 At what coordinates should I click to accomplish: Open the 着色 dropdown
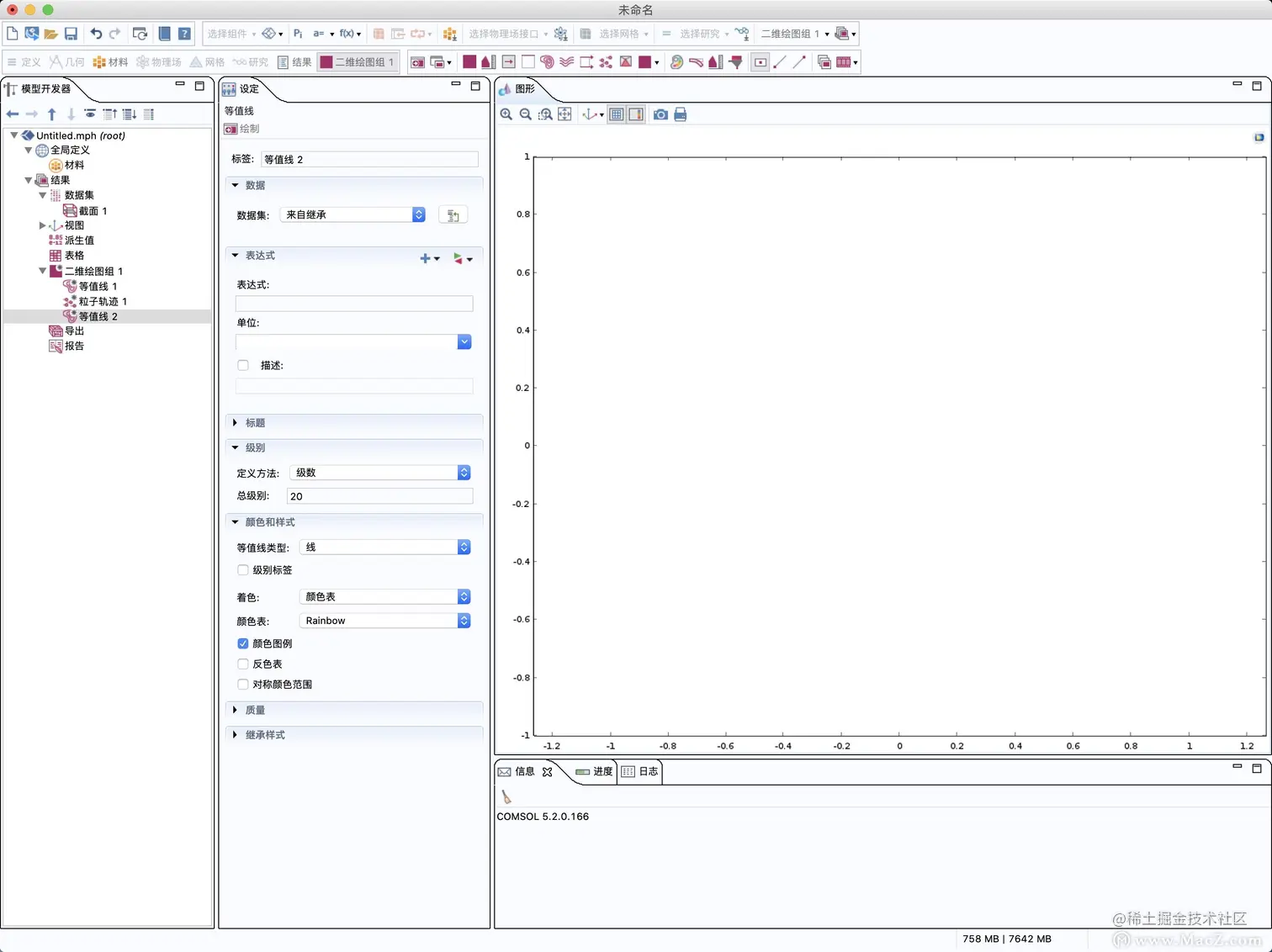(x=384, y=597)
